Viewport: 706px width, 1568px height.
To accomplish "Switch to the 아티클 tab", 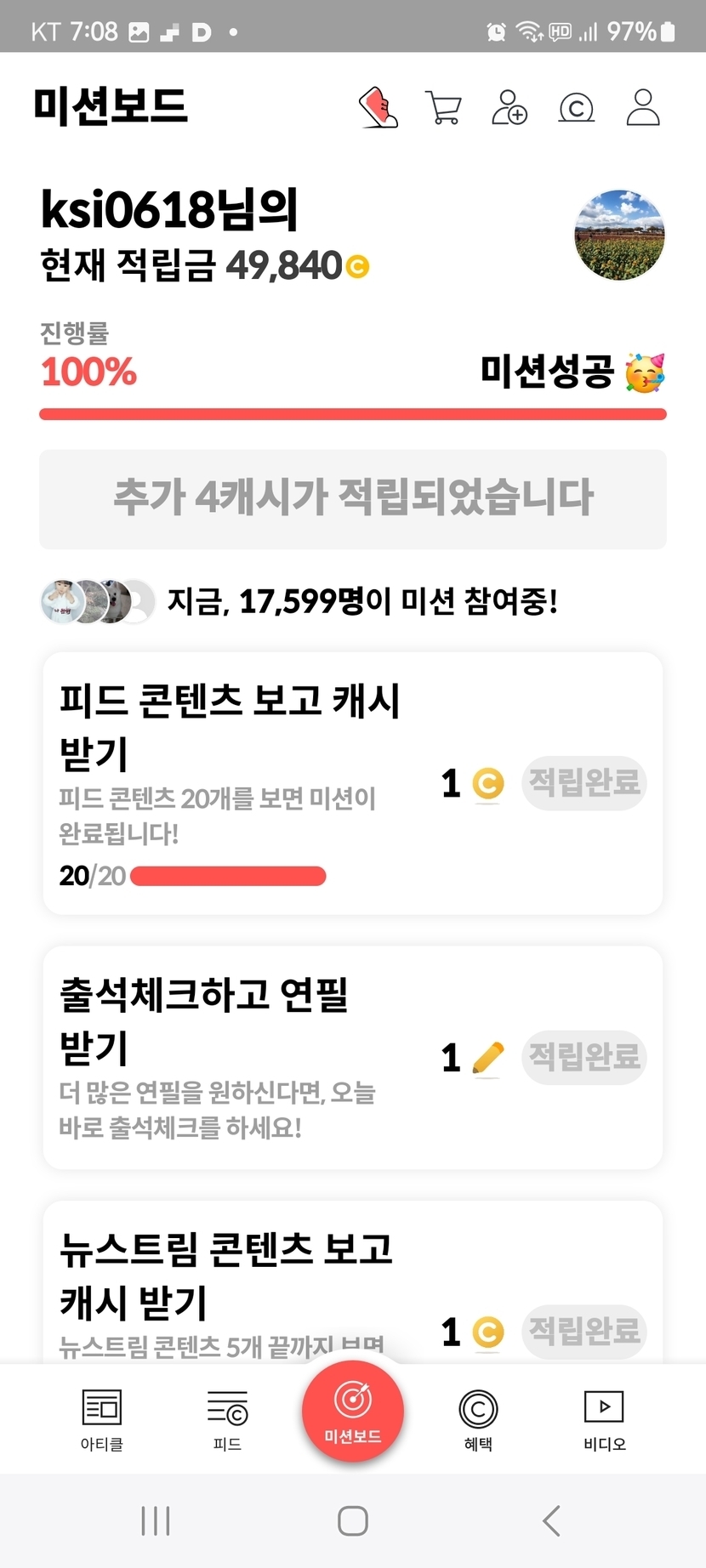I will (x=102, y=1419).
